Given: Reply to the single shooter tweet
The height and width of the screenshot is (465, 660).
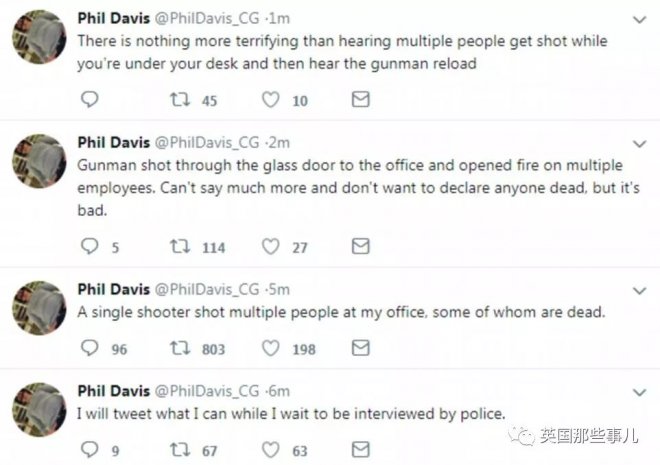Looking at the screenshot, I should (90, 349).
